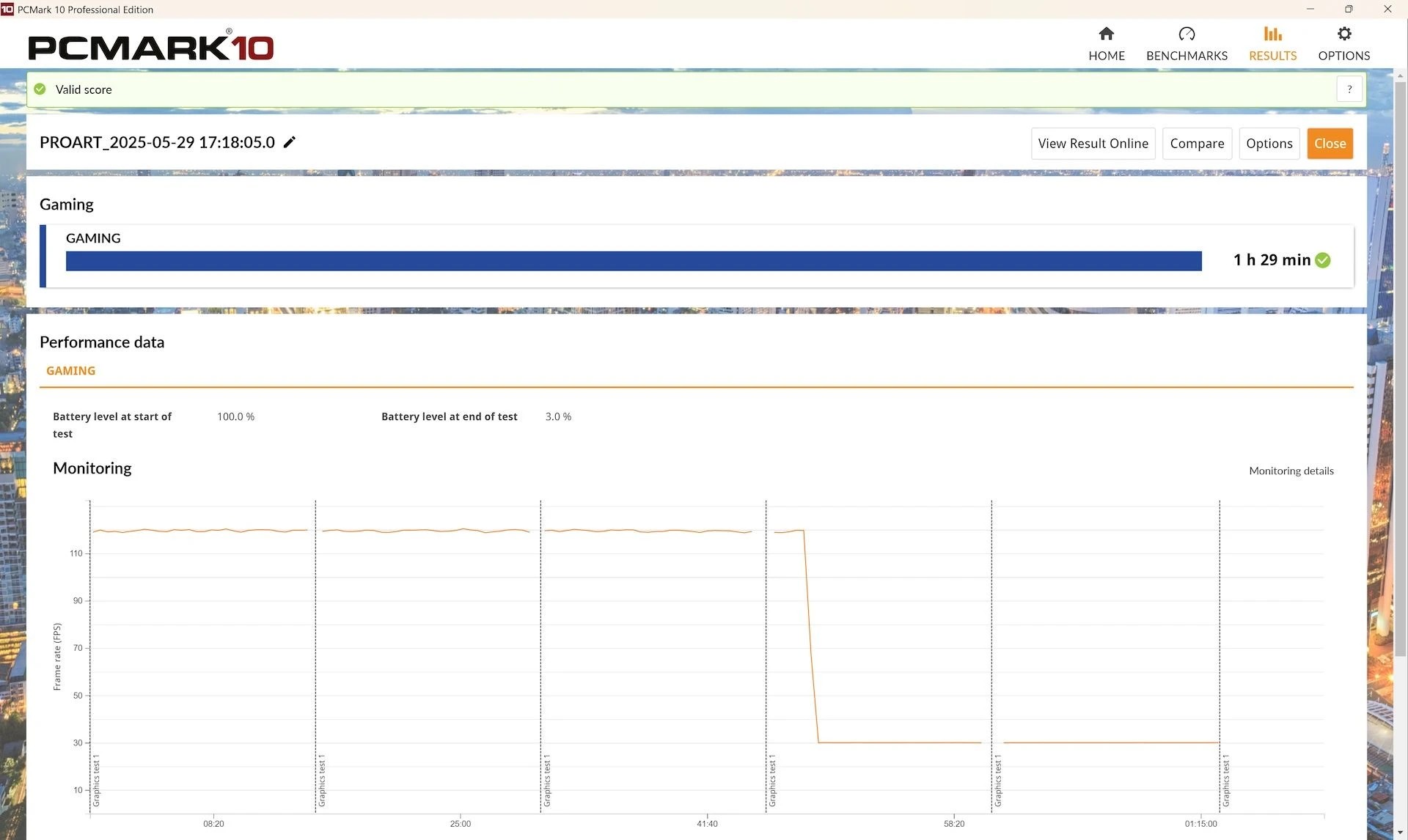Click the vertical scrollbar on the right

point(1400,366)
